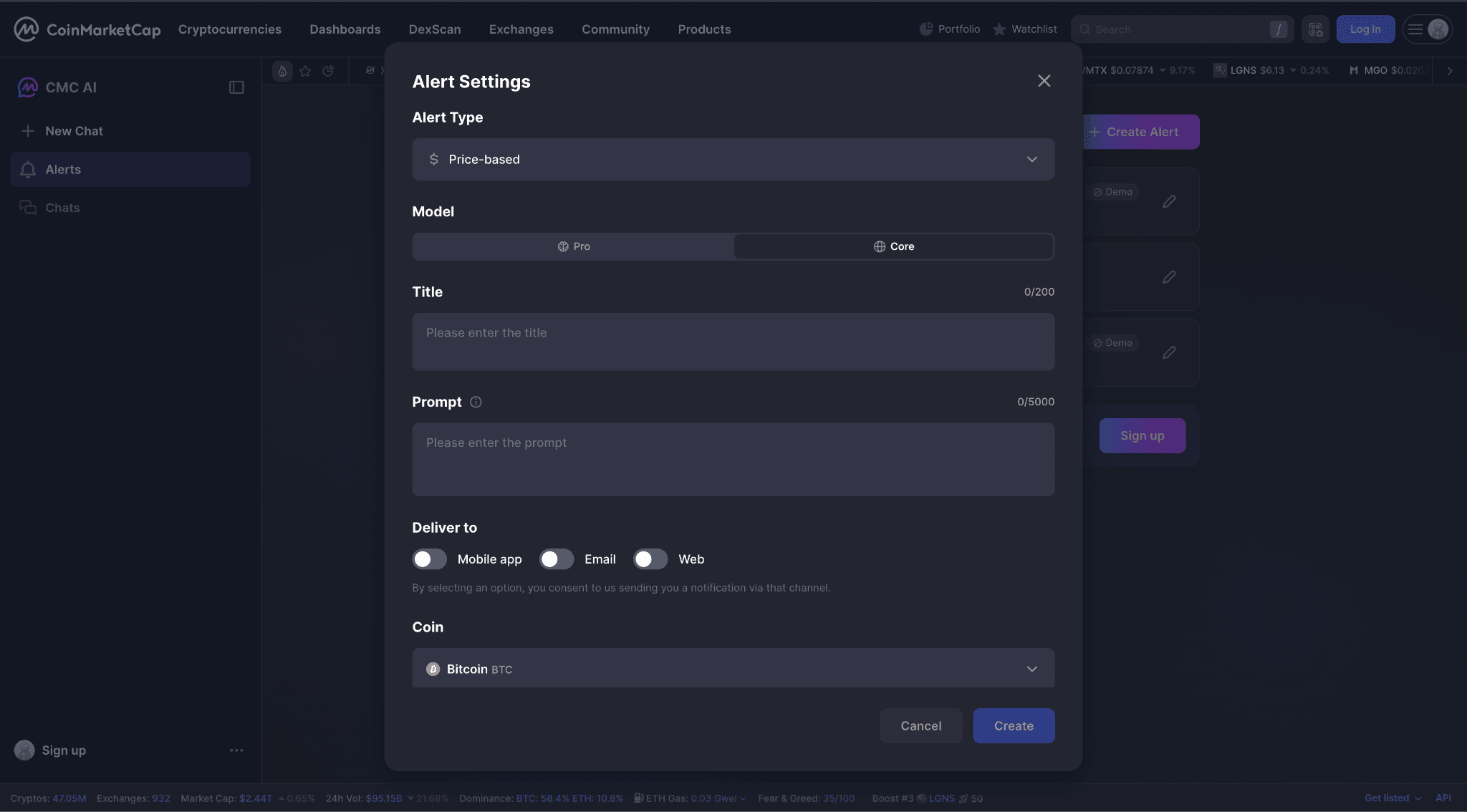Open the Community menu
The image size is (1467, 812).
coord(616,29)
